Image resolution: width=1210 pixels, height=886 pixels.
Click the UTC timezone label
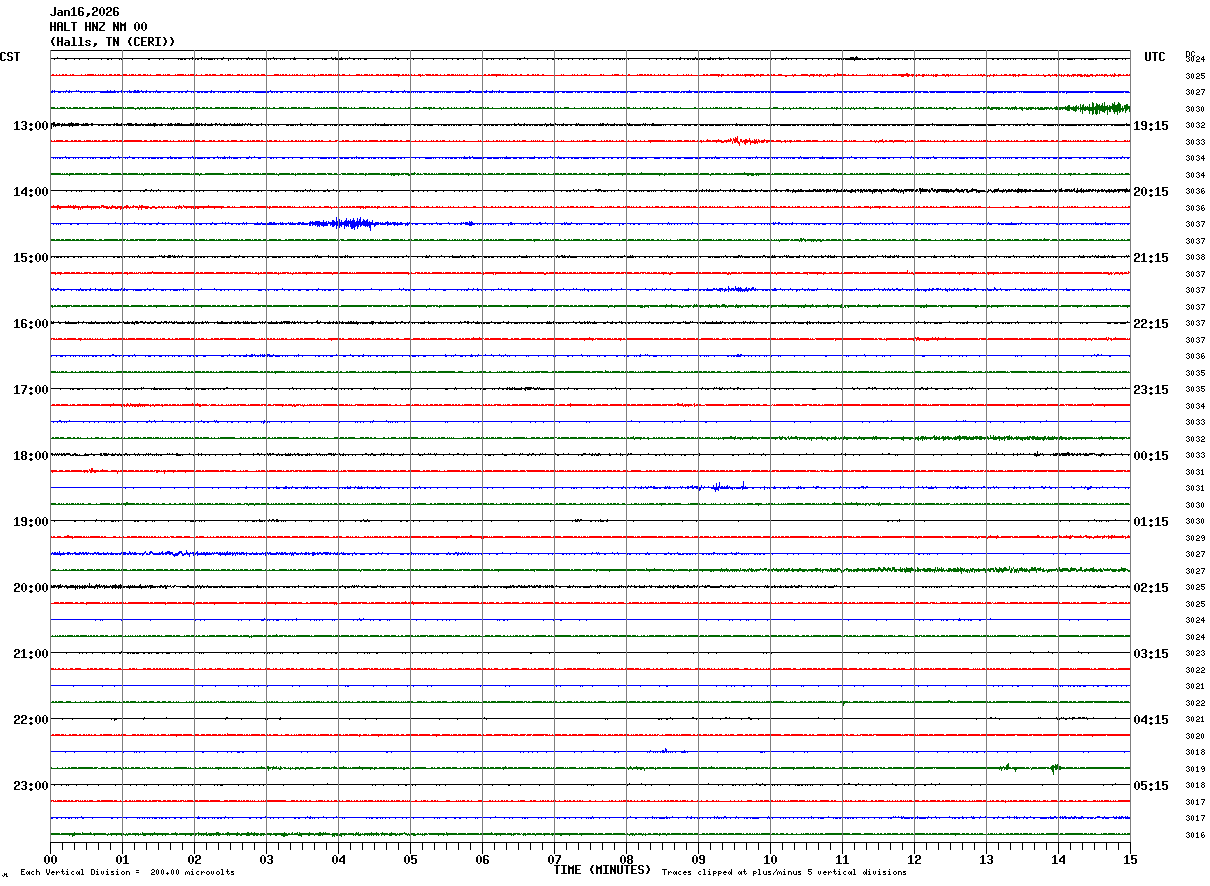pyautogui.click(x=1155, y=57)
